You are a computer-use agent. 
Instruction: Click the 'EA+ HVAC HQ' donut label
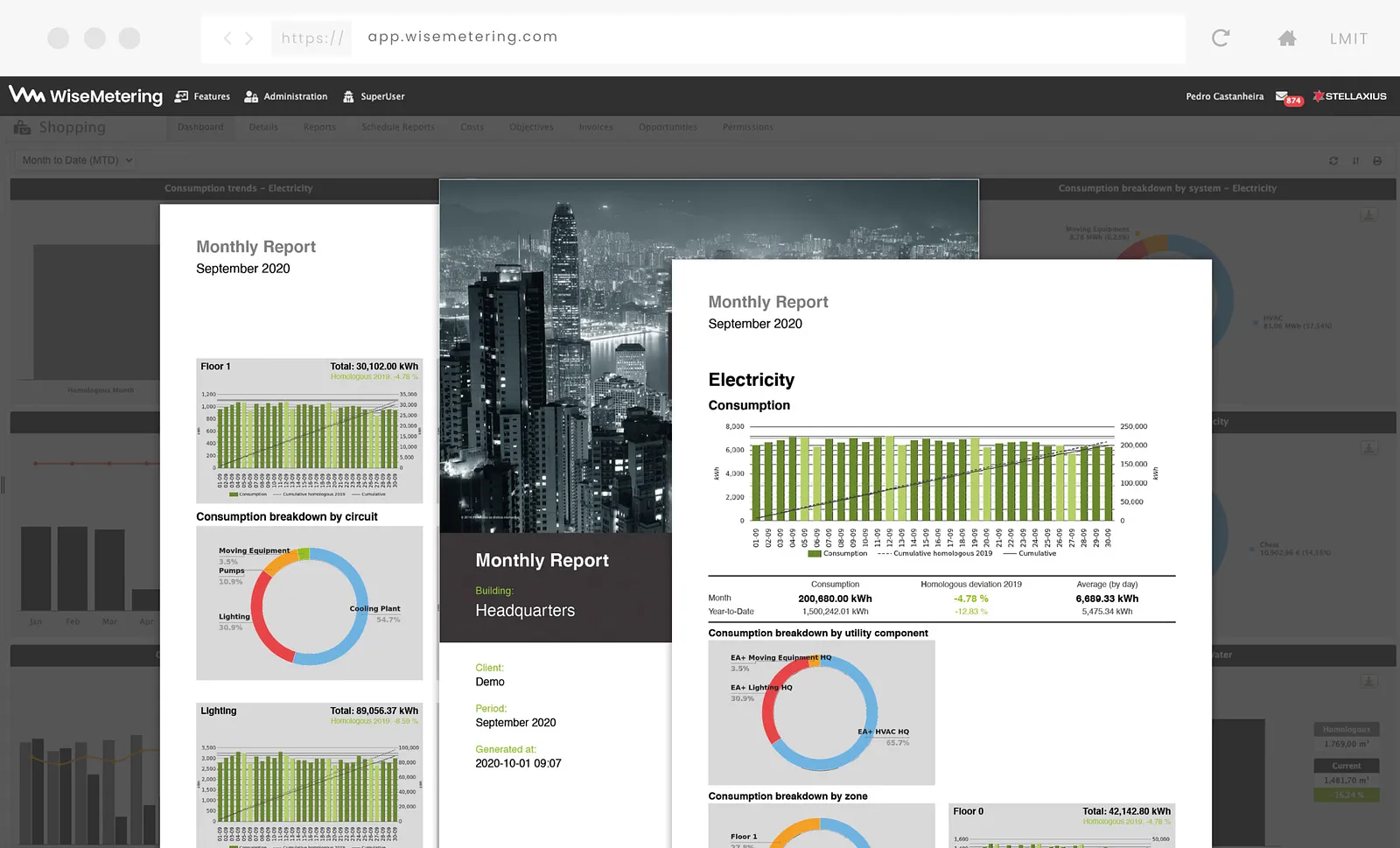[x=883, y=732]
